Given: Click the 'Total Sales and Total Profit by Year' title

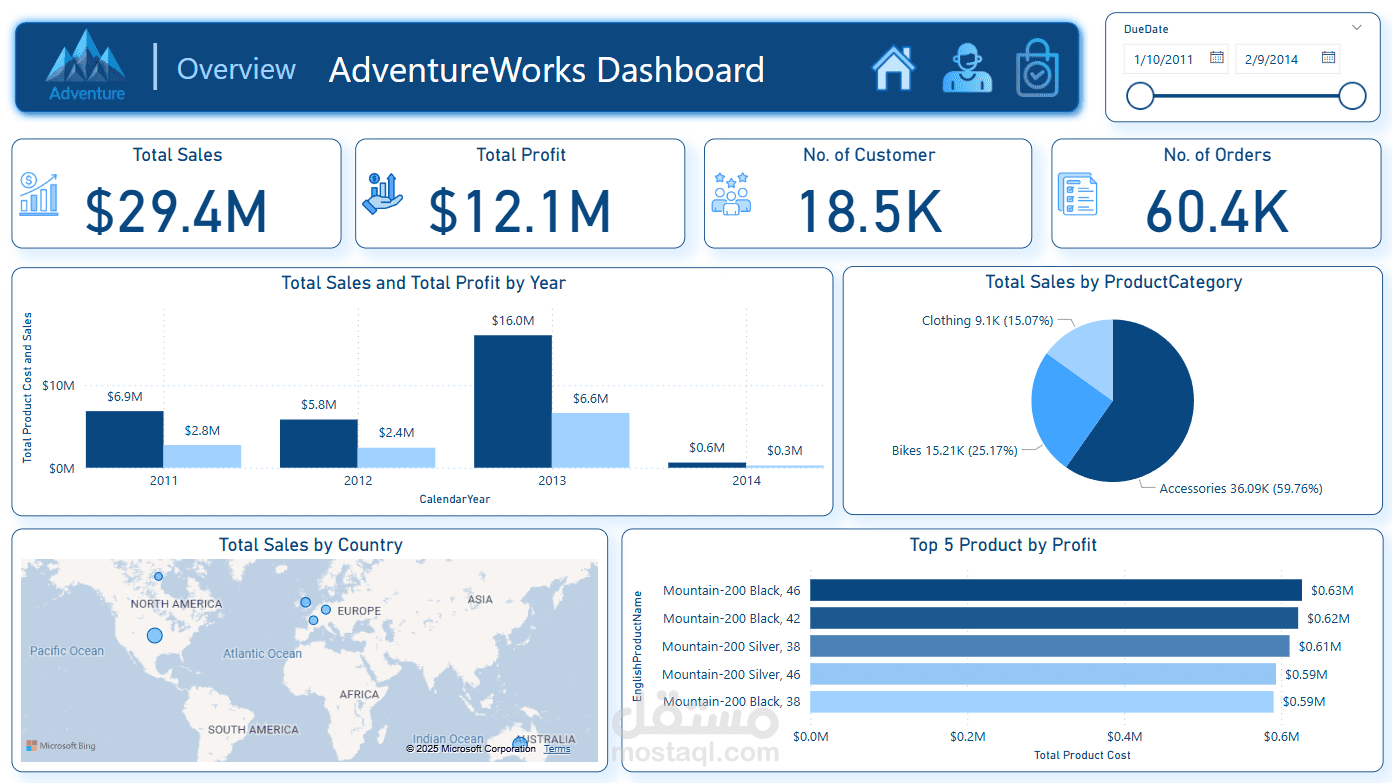Looking at the screenshot, I should pyautogui.click(x=424, y=283).
